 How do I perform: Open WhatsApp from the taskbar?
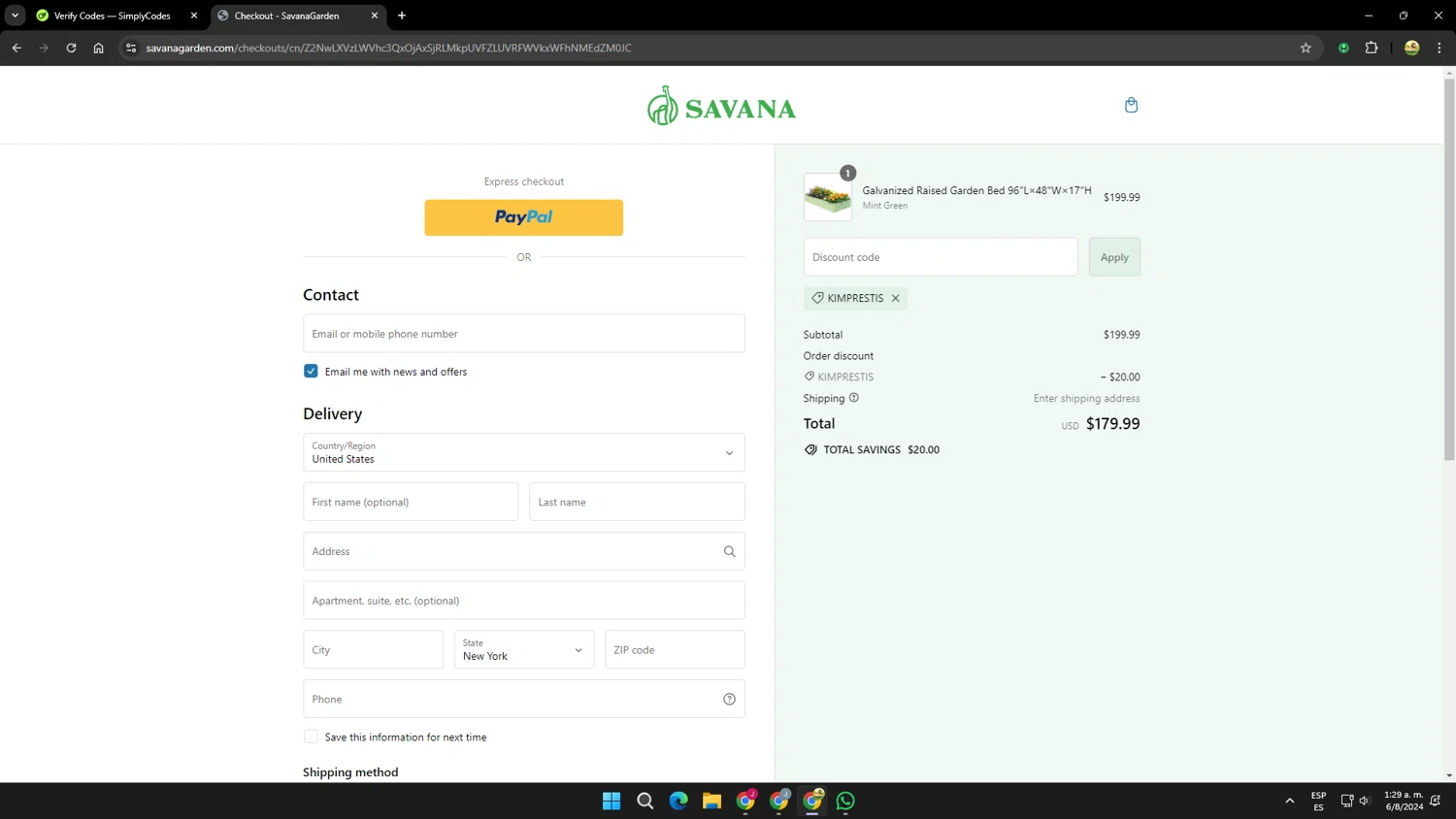[845, 801]
